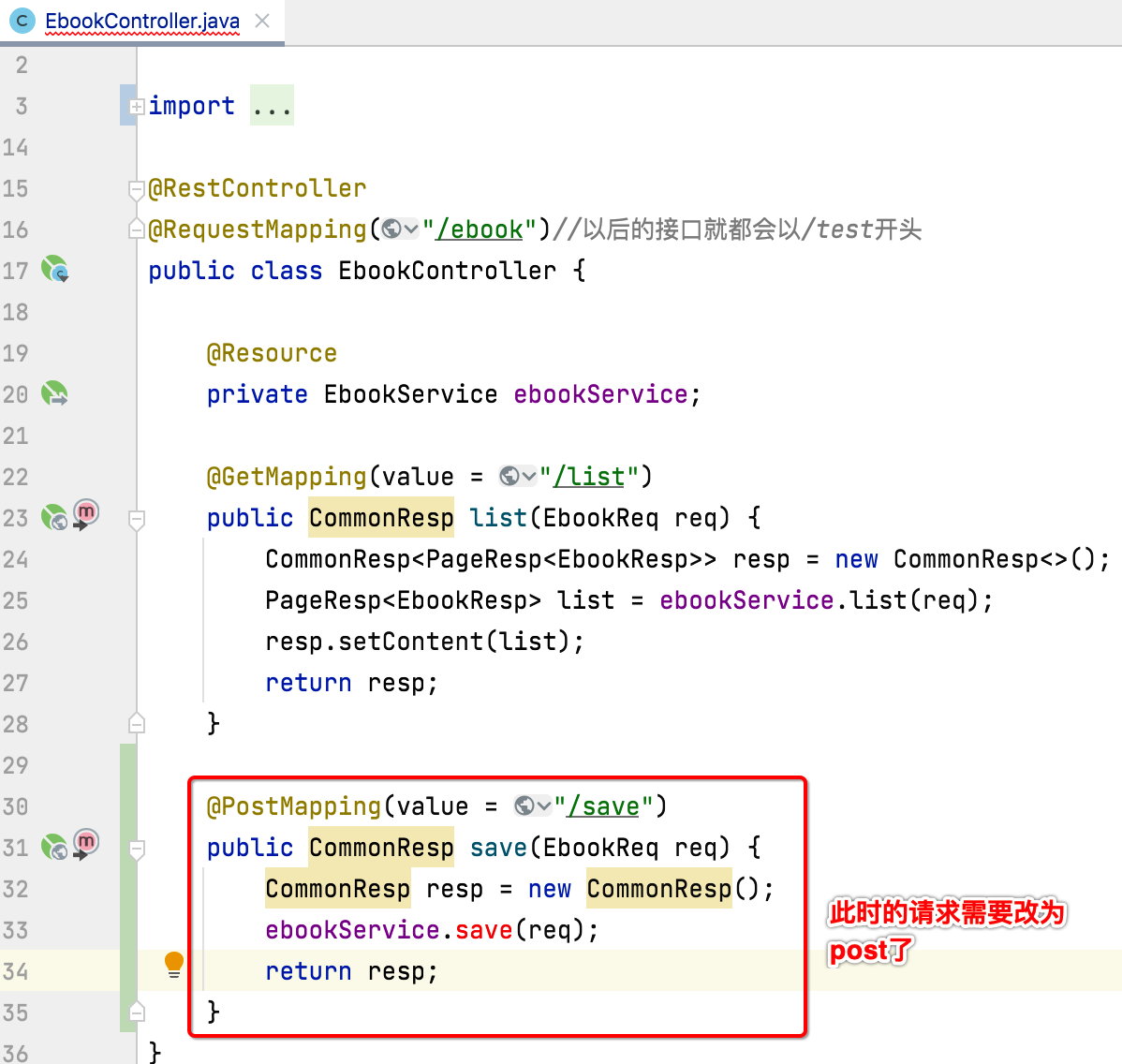
Task: Click the save method name on line 31
Action: point(498,848)
